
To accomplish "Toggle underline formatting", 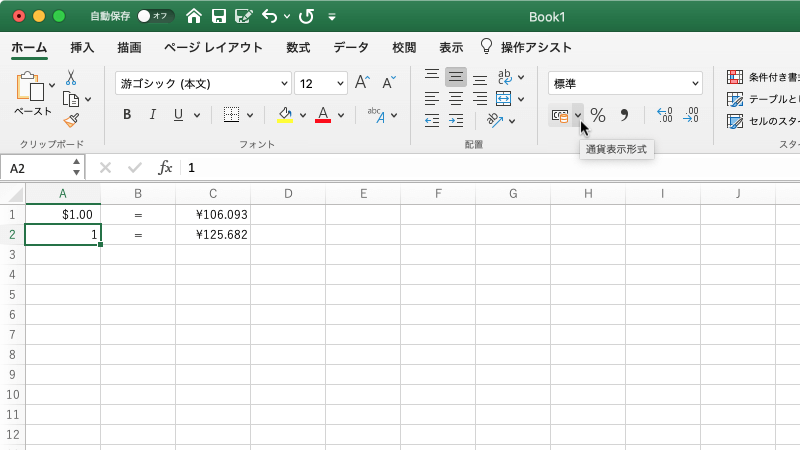I will 178,115.
